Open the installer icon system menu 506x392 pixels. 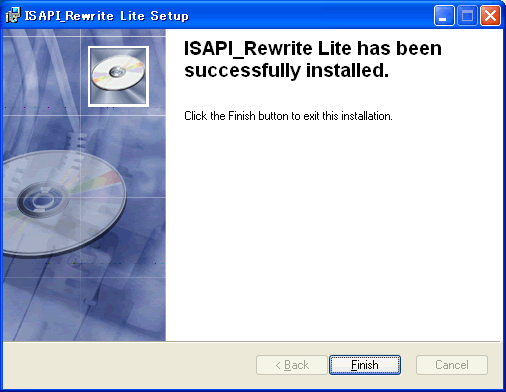[x=13, y=15]
